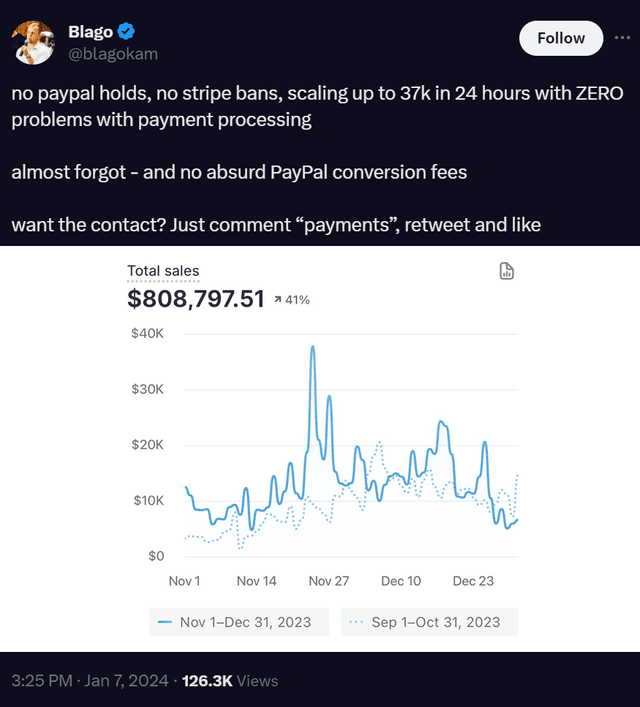640x707 pixels.
Task: Click the blue verified badge
Action: click(x=126, y=32)
